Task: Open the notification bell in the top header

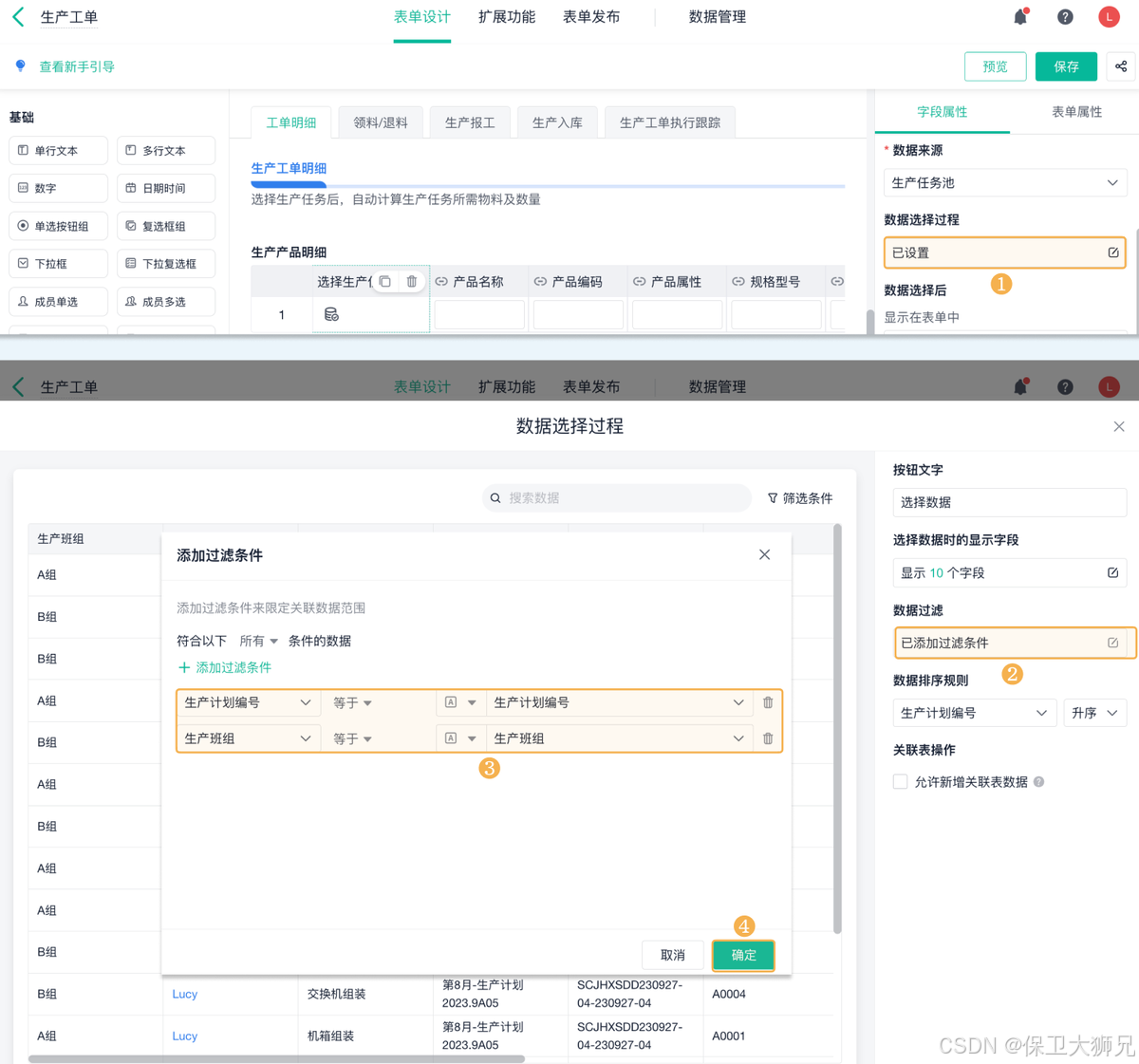Action: pos(1021,16)
